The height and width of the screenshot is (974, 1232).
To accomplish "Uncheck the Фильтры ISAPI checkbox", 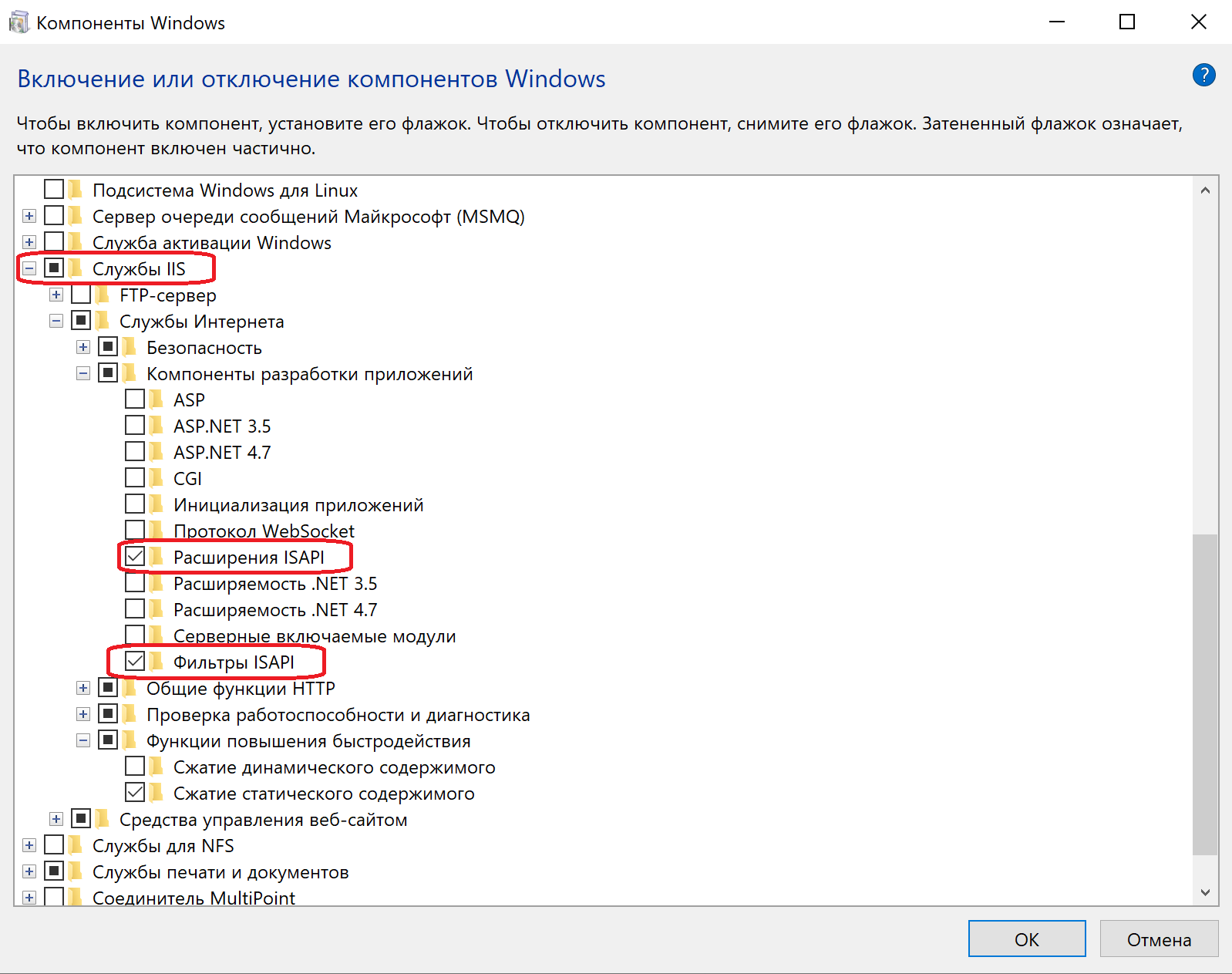I will [135, 662].
